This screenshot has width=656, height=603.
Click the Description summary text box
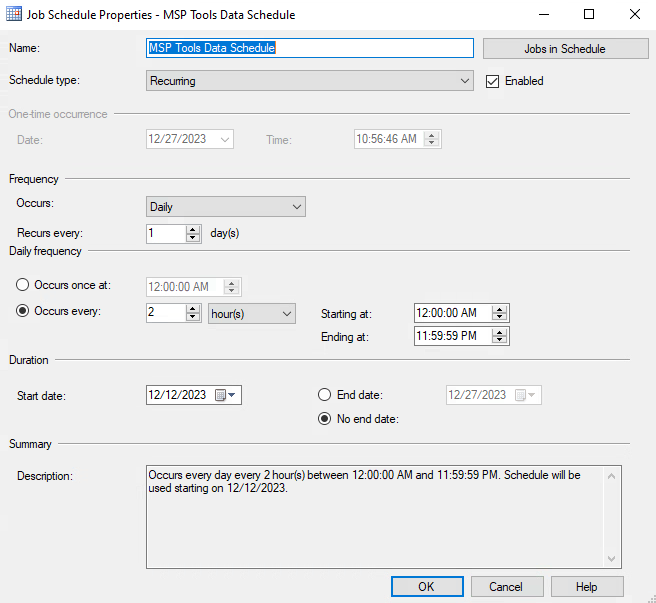(384, 517)
